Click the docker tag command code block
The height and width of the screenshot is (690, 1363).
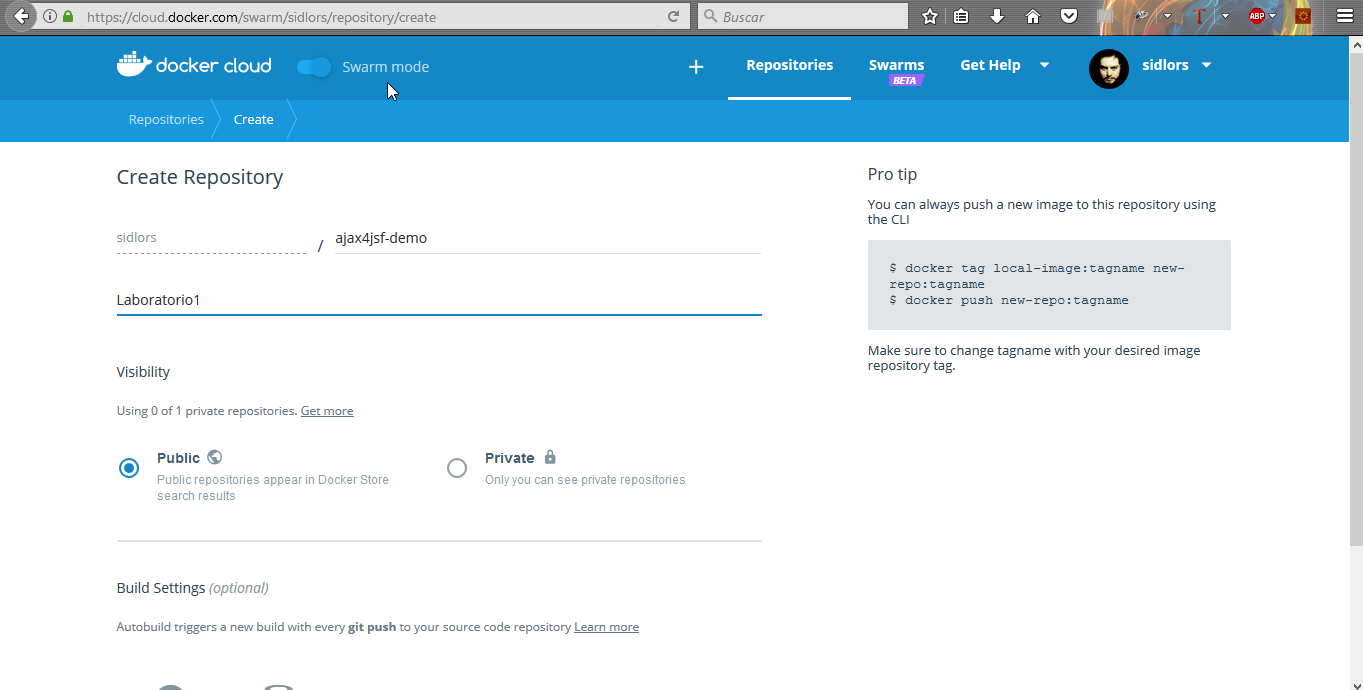pyautogui.click(x=1049, y=285)
